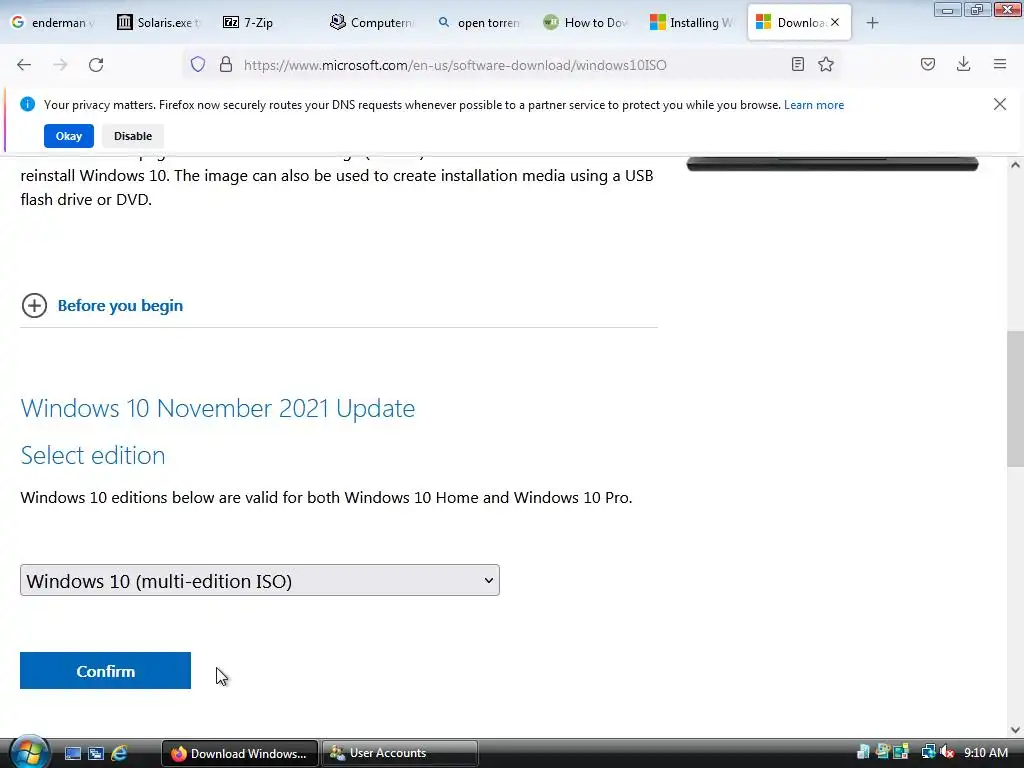
Task: Switch to the enderman Google tab
Action: [54, 22]
